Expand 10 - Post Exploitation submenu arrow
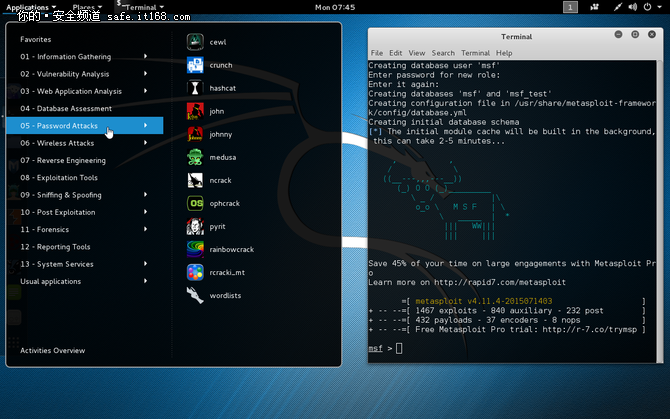The image size is (670, 419). [146, 212]
